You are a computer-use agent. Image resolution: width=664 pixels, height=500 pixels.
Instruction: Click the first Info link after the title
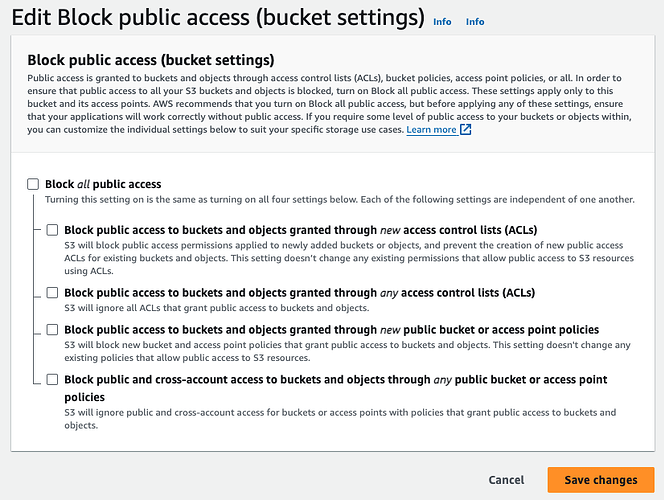click(442, 22)
